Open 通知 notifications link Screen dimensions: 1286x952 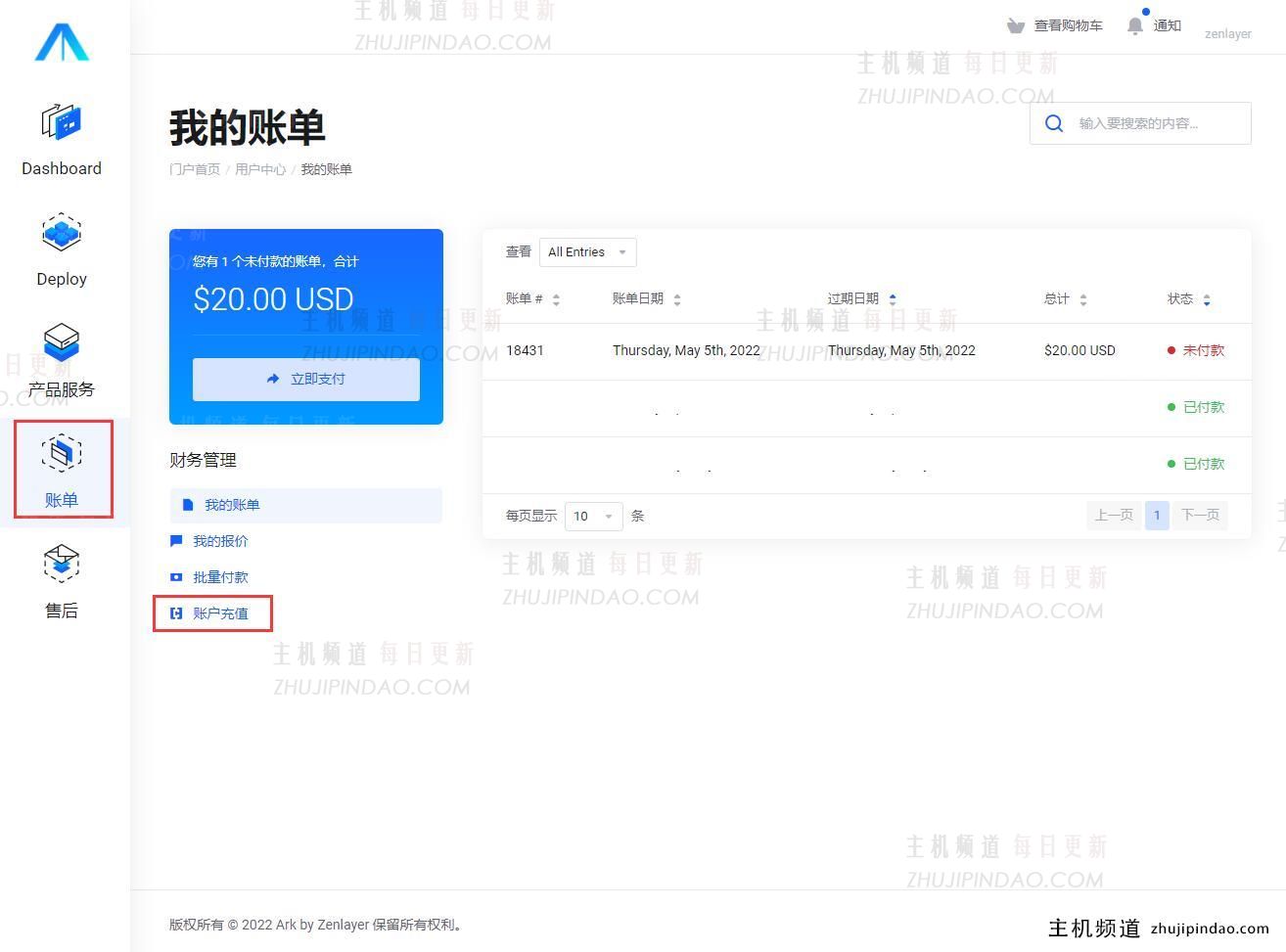1168,25
